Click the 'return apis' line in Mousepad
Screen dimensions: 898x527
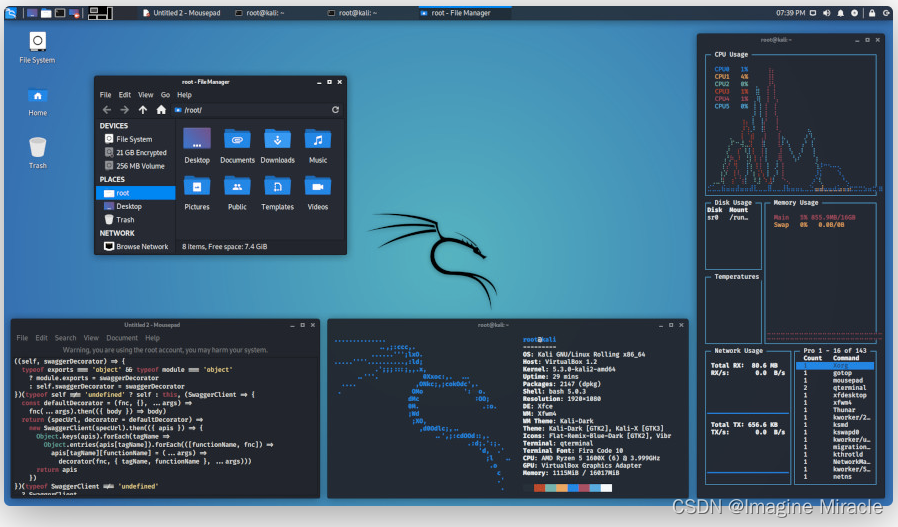point(57,470)
